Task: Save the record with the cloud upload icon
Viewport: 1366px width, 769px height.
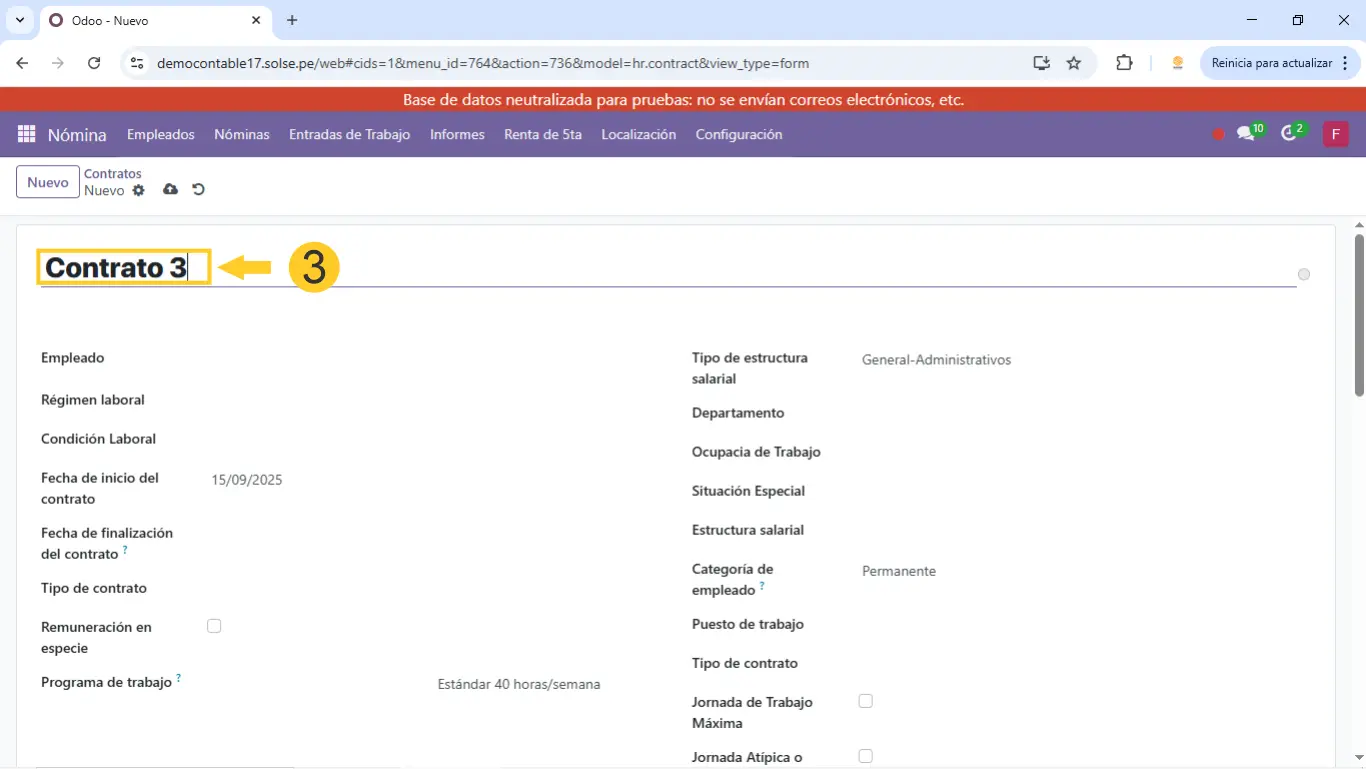Action: [170, 190]
